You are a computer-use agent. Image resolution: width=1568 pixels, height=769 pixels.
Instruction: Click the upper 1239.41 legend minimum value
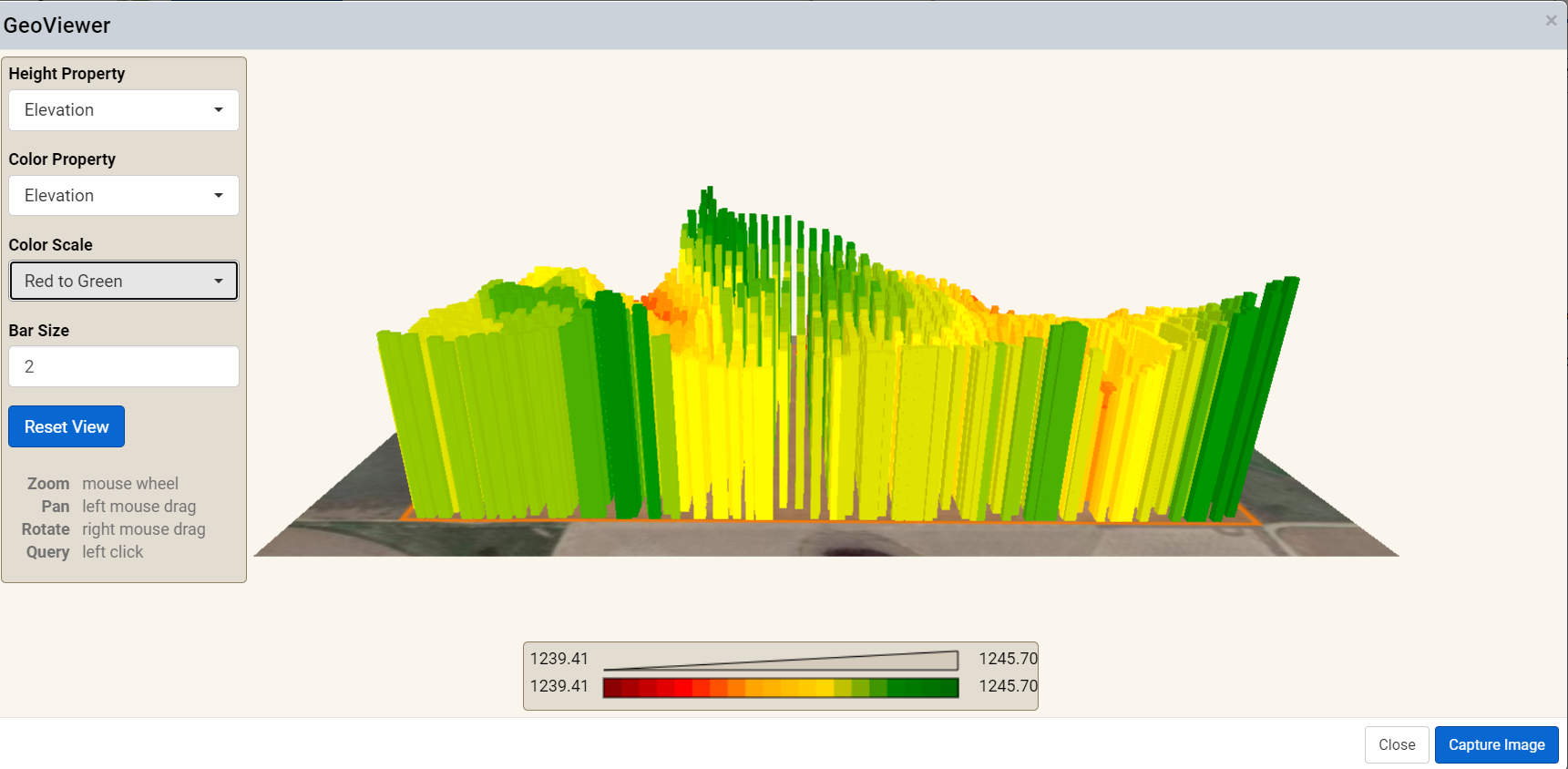(x=559, y=659)
